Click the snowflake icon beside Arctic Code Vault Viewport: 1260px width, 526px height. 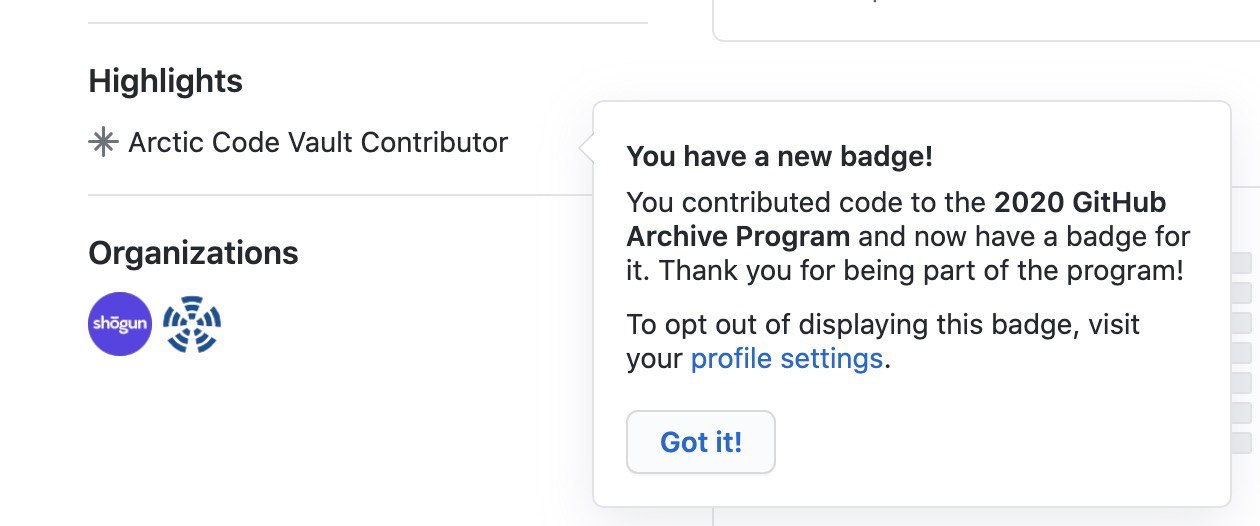point(102,143)
